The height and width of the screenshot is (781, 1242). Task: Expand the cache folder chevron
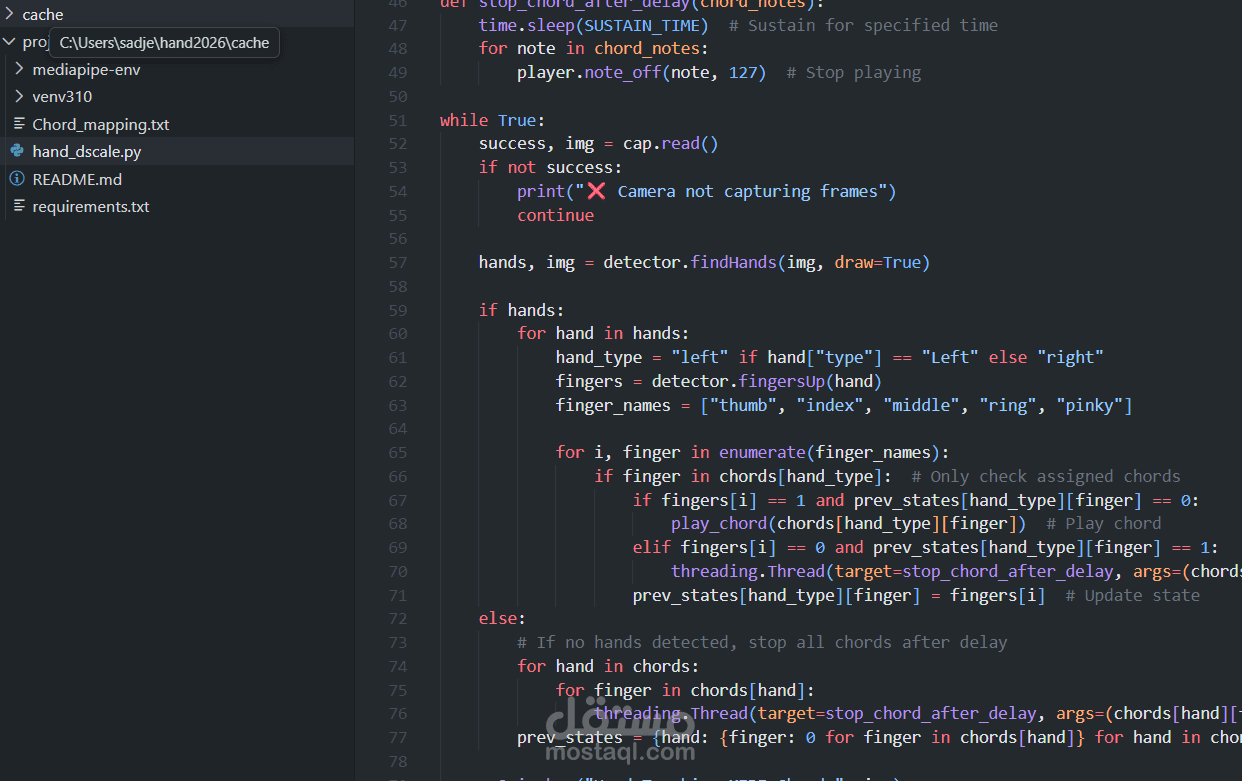(10, 15)
